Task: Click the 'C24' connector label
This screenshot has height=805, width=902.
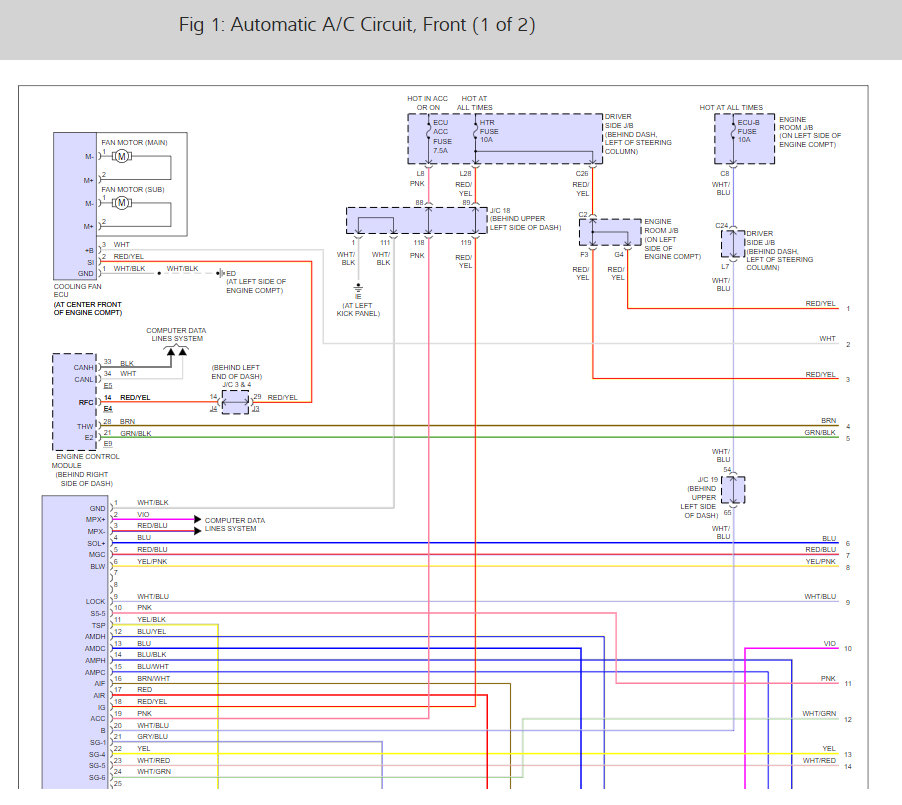Action: [721, 226]
